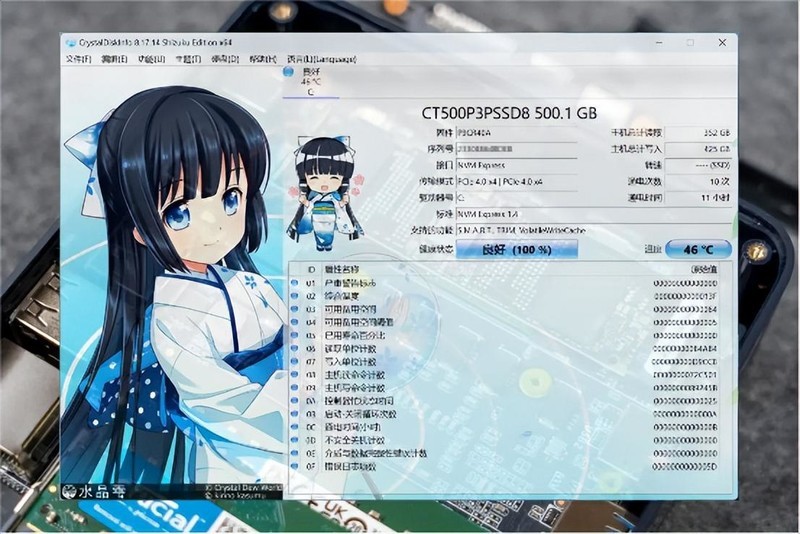
Task: Click status orb of attribute 0C 通电时间
Action: point(294,427)
